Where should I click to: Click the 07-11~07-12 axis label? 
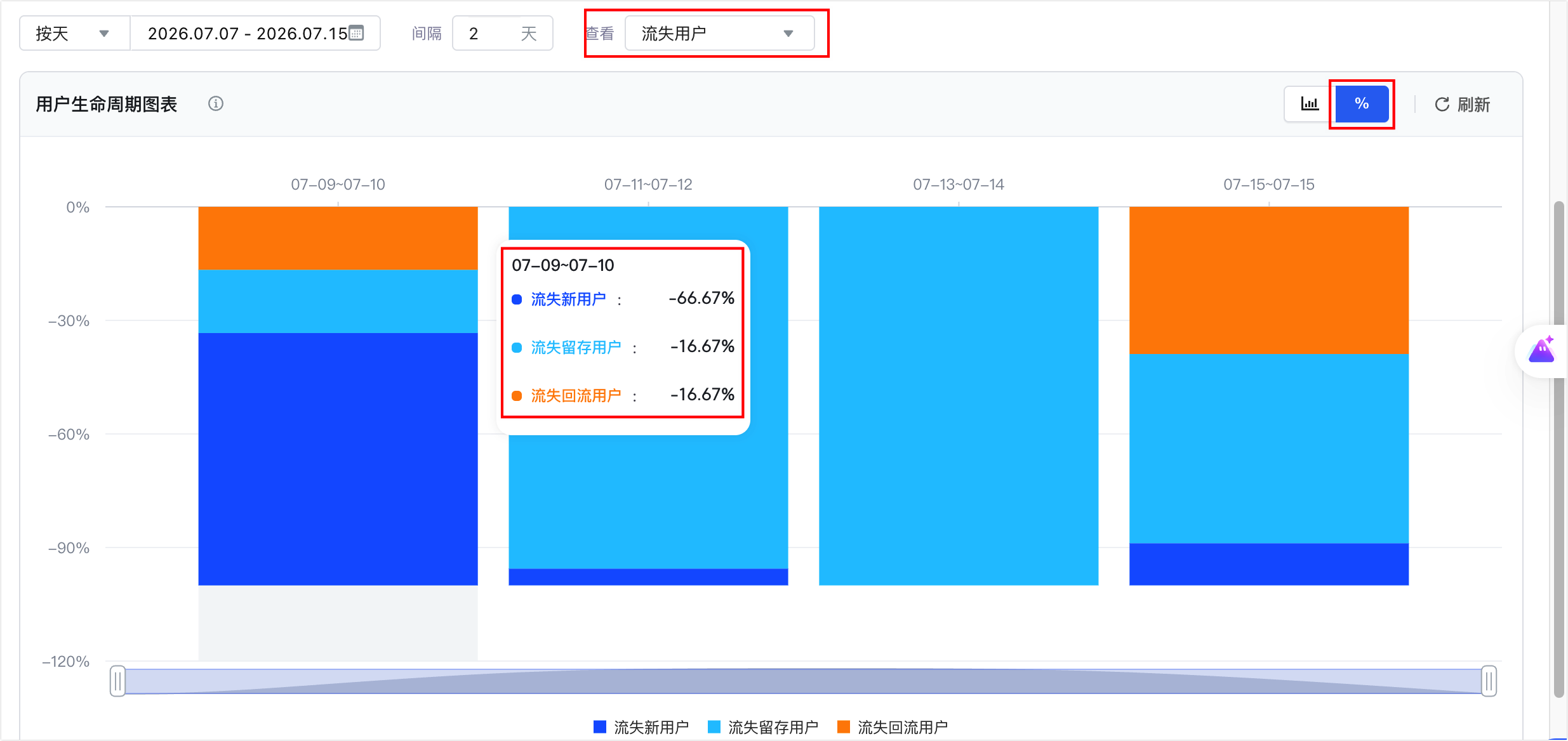(648, 185)
